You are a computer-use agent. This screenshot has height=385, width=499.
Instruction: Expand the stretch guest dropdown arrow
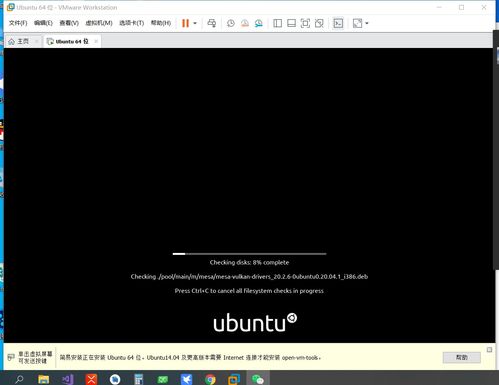tap(367, 23)
